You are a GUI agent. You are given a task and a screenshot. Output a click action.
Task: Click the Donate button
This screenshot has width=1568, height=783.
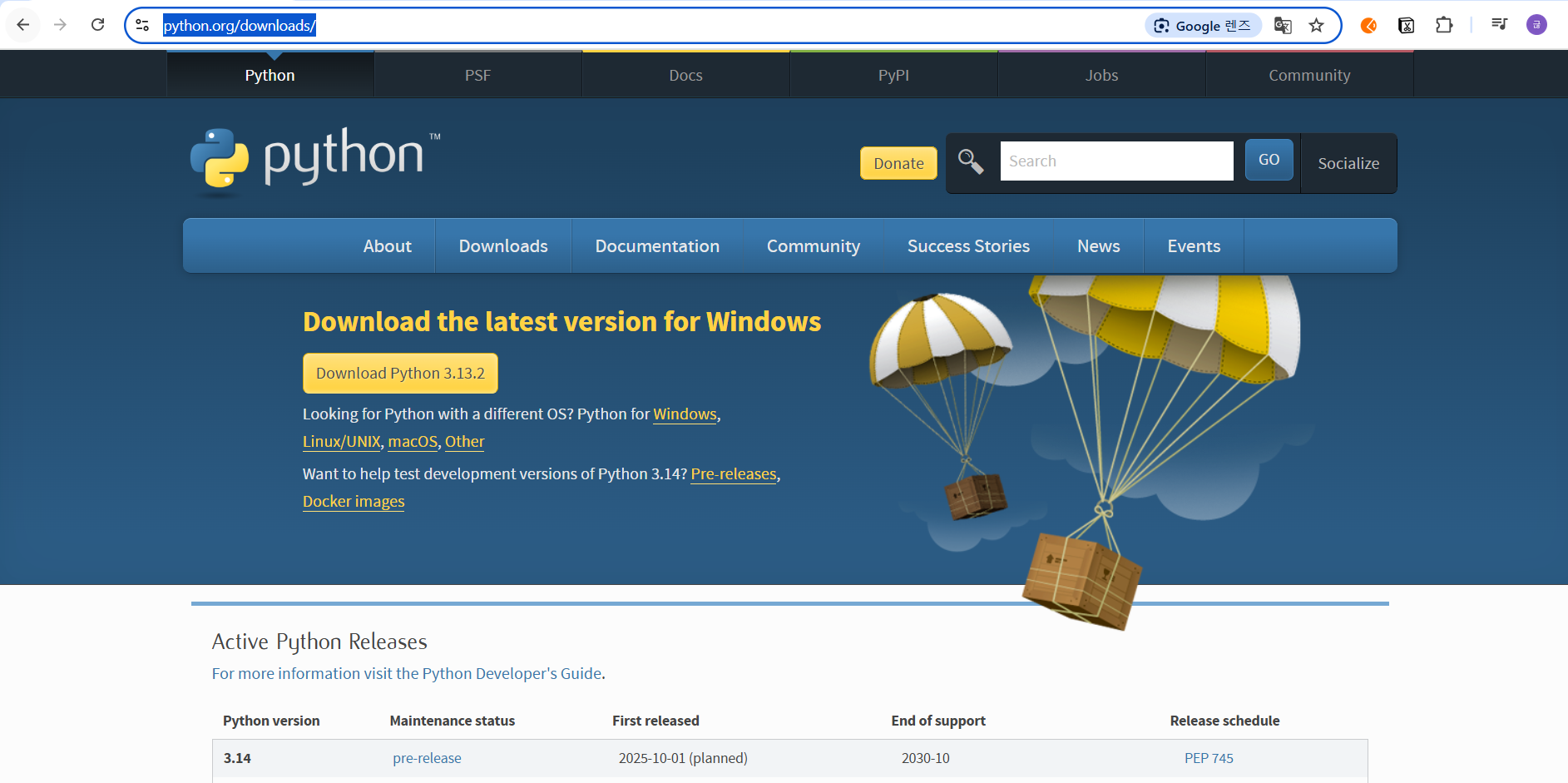click(x=898, y=163)
